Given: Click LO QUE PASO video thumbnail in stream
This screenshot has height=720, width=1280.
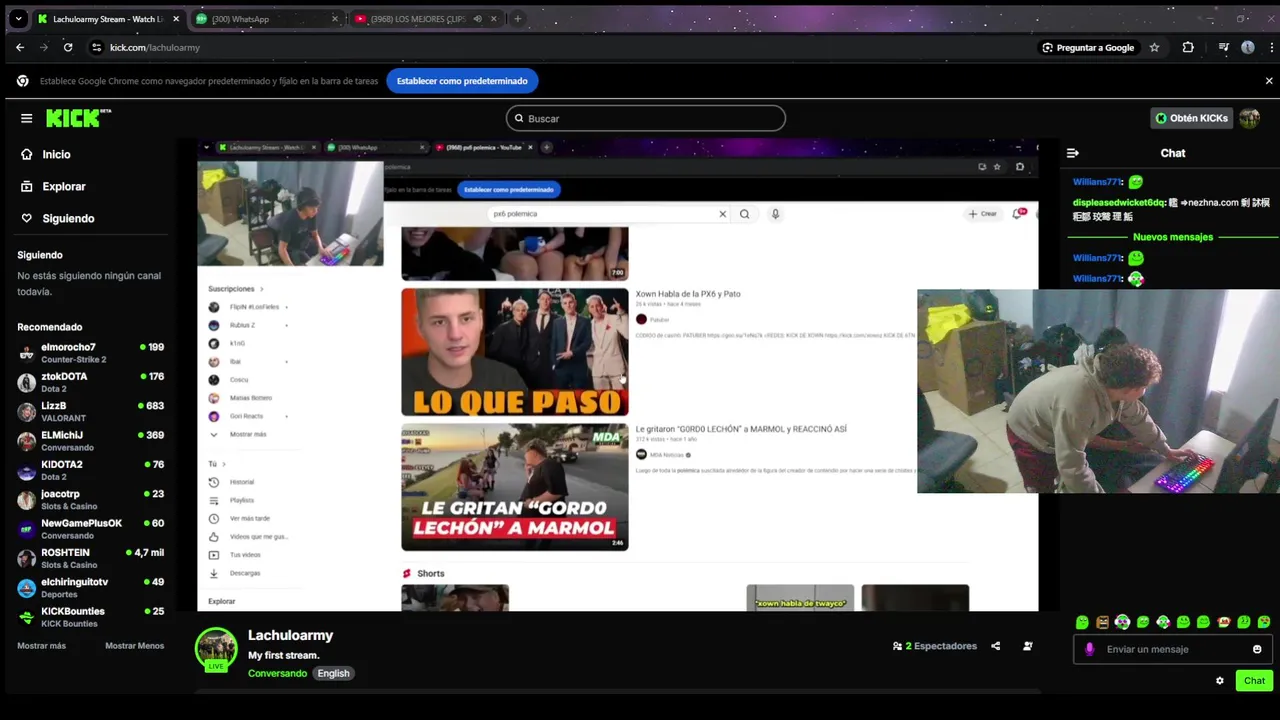Looking at the screenshot, I should (x=515, y=352).
